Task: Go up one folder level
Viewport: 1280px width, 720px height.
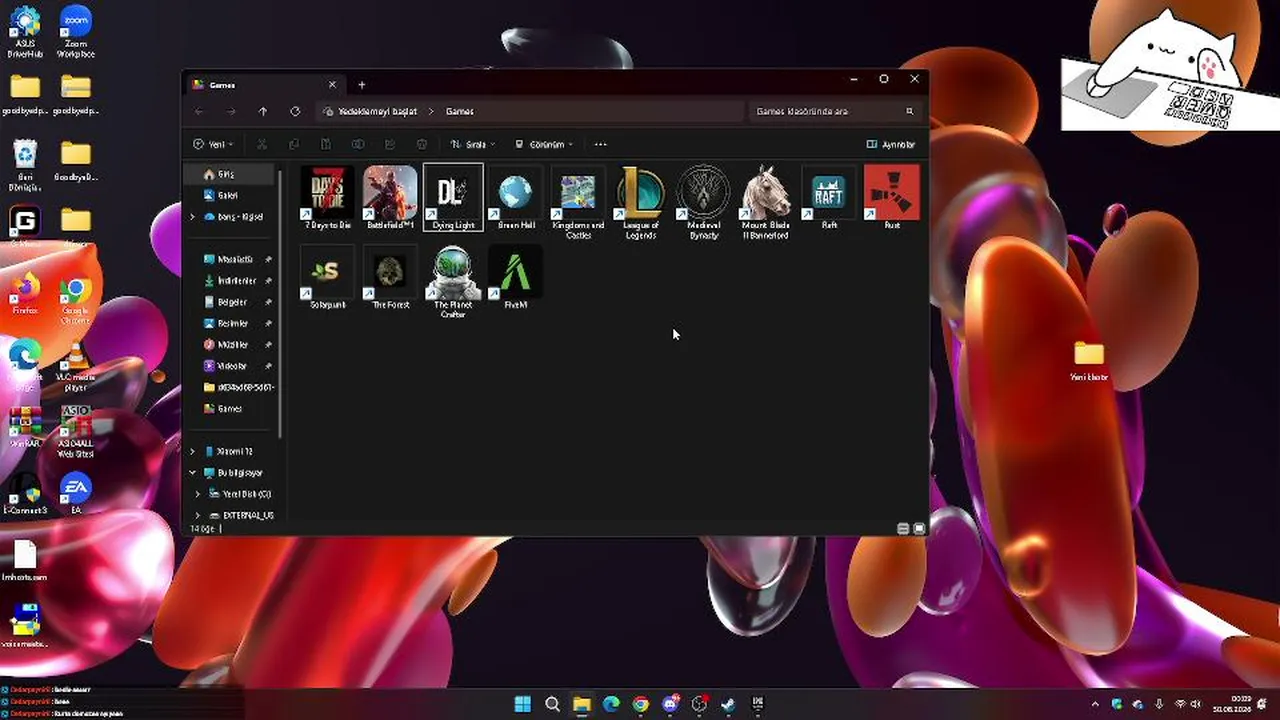Action: click(263, 111)
